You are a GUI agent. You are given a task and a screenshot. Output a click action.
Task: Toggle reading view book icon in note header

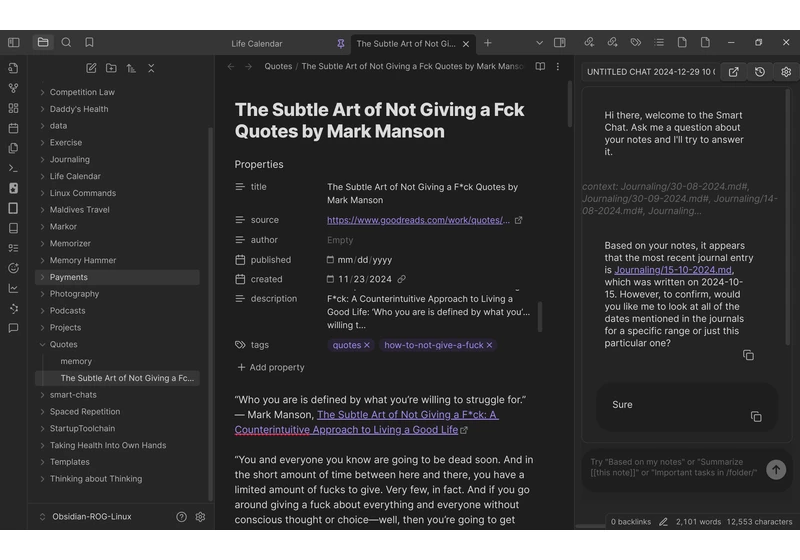tap(540, 66)
